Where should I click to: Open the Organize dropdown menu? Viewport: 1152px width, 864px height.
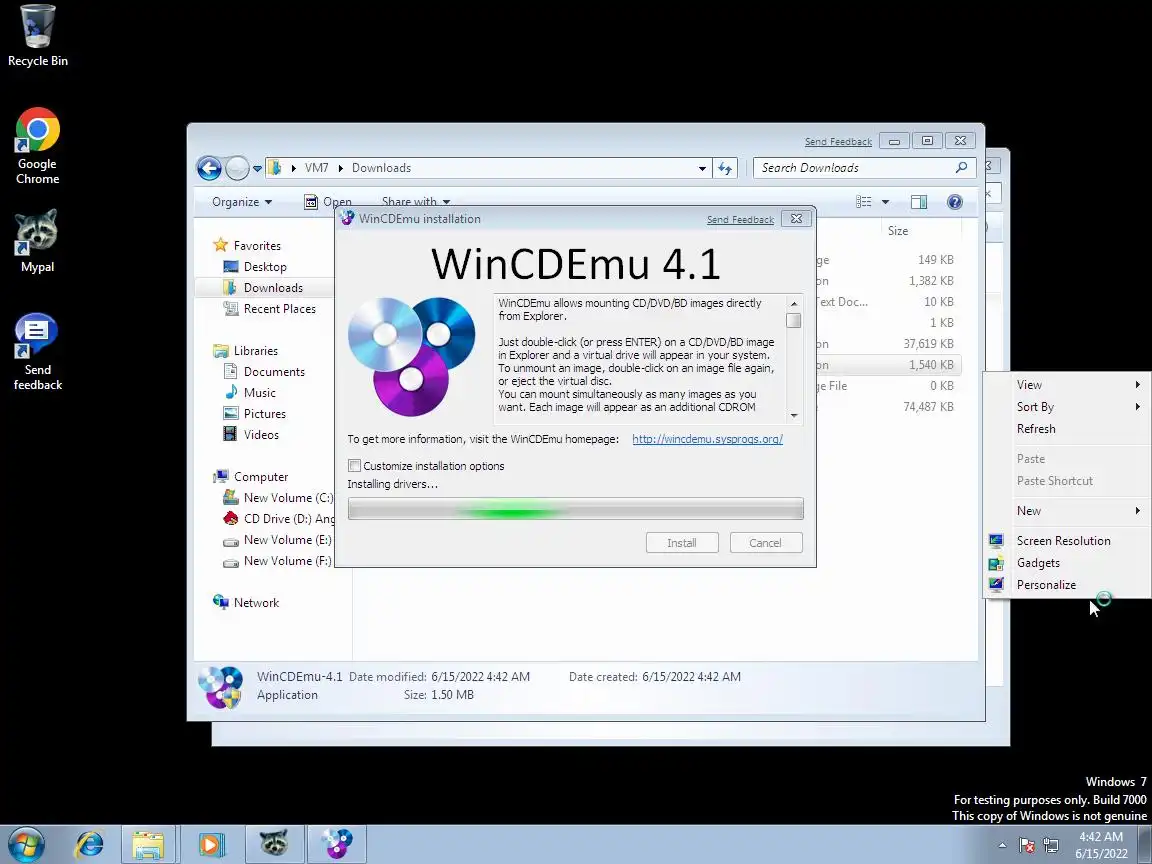242,202
